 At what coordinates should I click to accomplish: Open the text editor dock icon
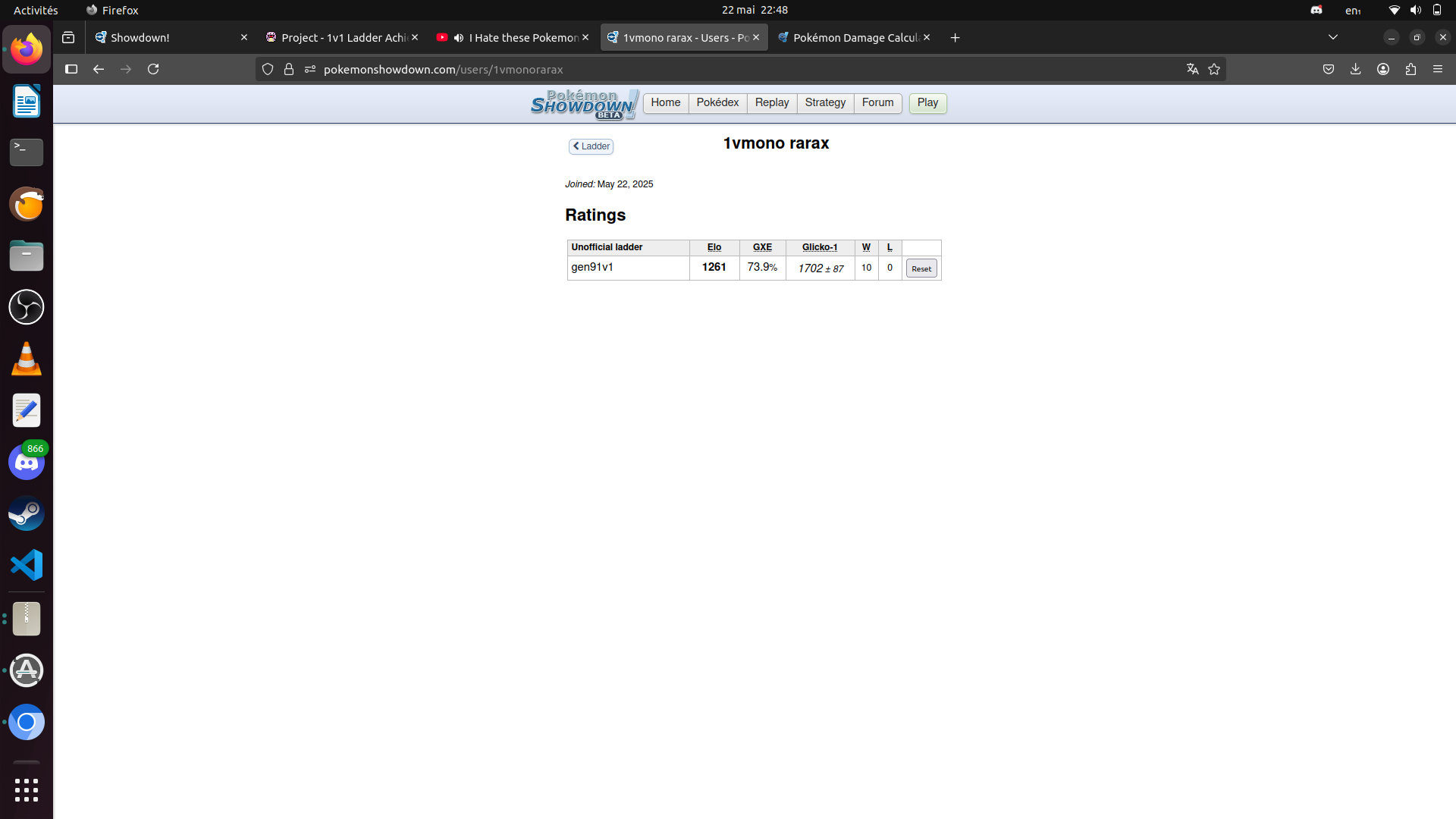(27, 410)
